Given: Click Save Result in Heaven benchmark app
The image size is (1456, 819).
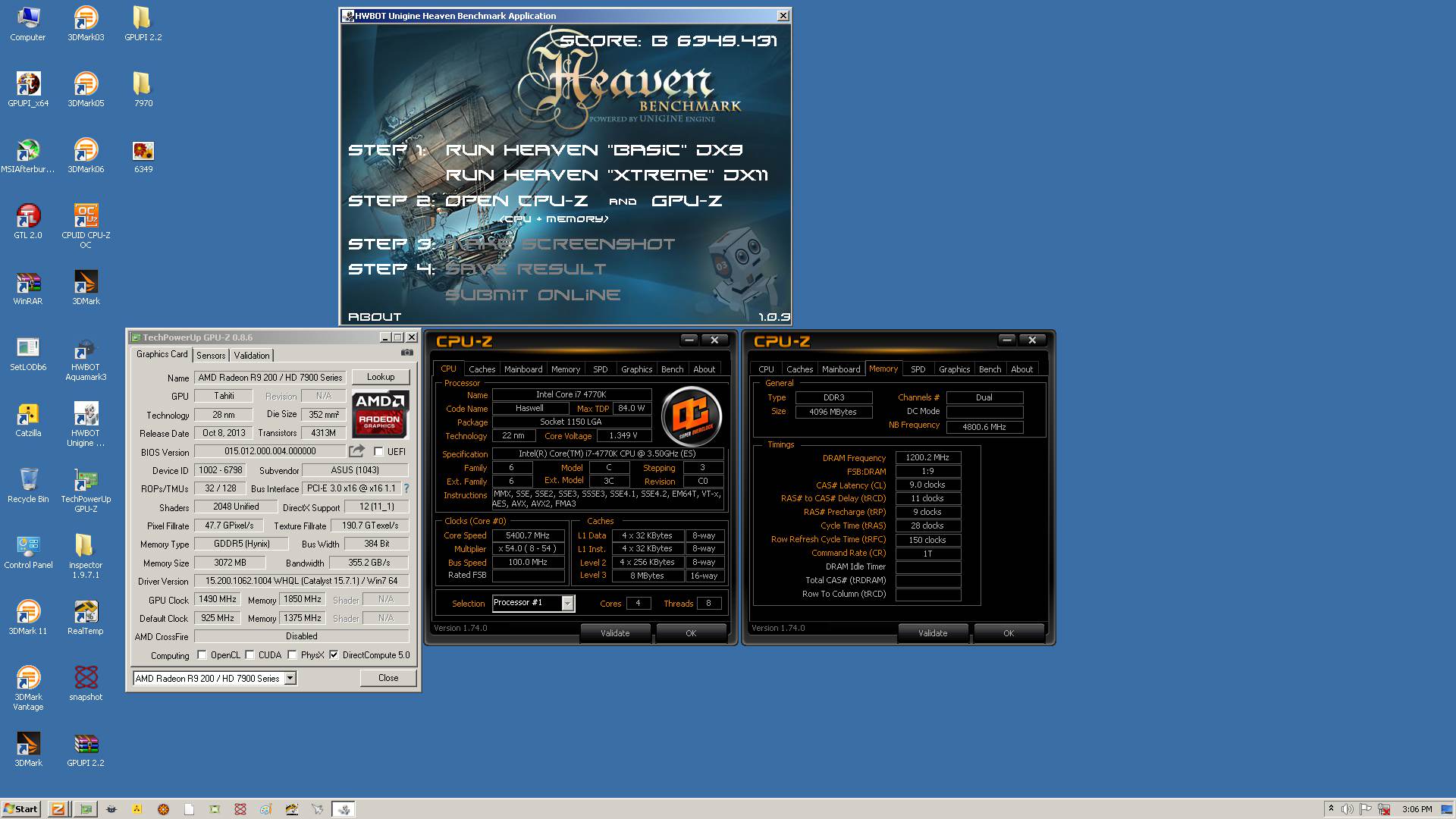Looking at the screenshot, I should (525, 269).
